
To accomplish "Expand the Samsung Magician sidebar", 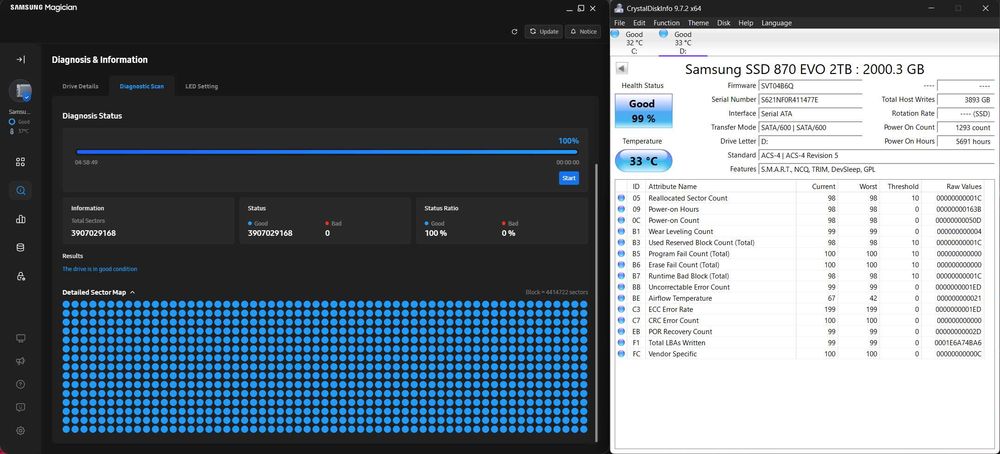I will point(20,59).
